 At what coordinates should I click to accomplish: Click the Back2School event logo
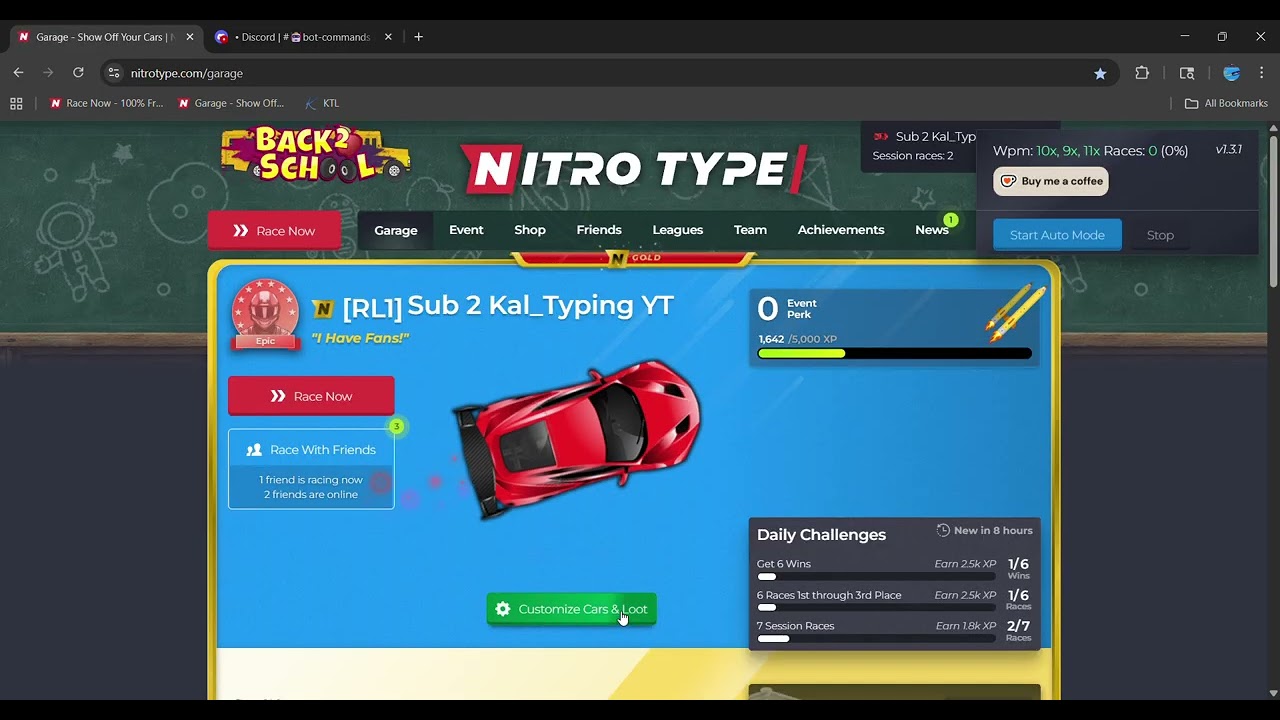(315, 153)
